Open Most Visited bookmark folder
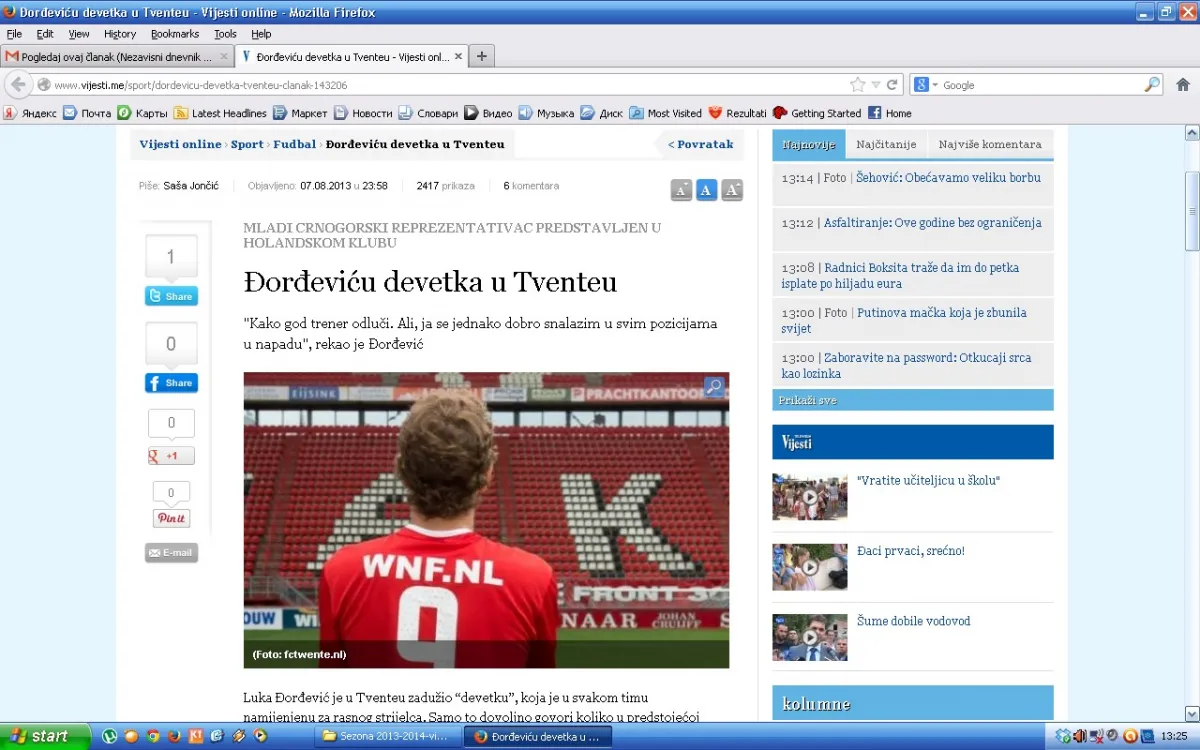The width and height of the screenshot is (1200, 750). [x=666, y=113]
